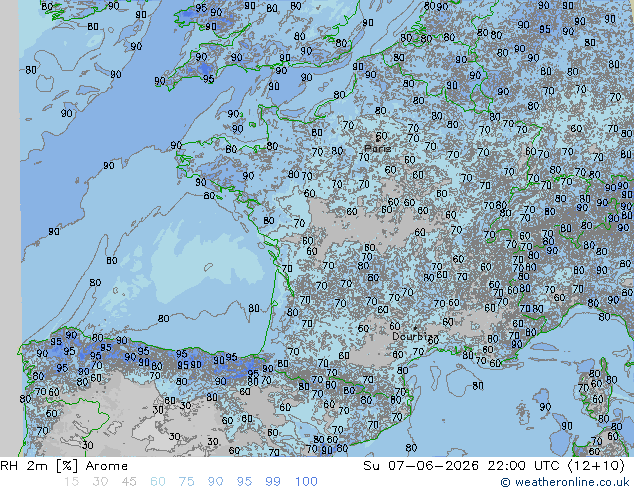Click the '22:00 UTC' time text
This screenshot has width=634, height=490.
(x=526, y=466)
